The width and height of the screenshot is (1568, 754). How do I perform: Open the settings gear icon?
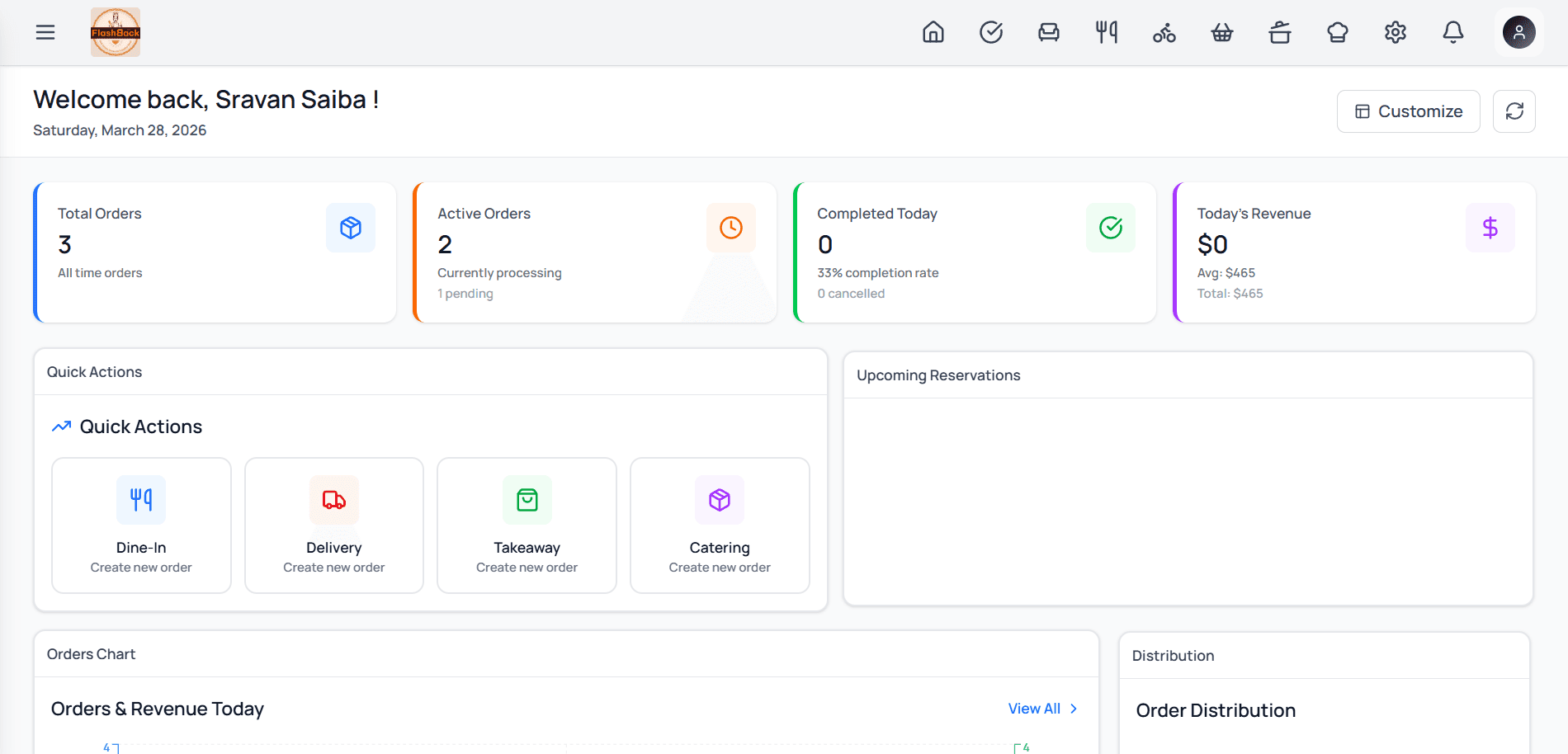tap(1396, 32)
